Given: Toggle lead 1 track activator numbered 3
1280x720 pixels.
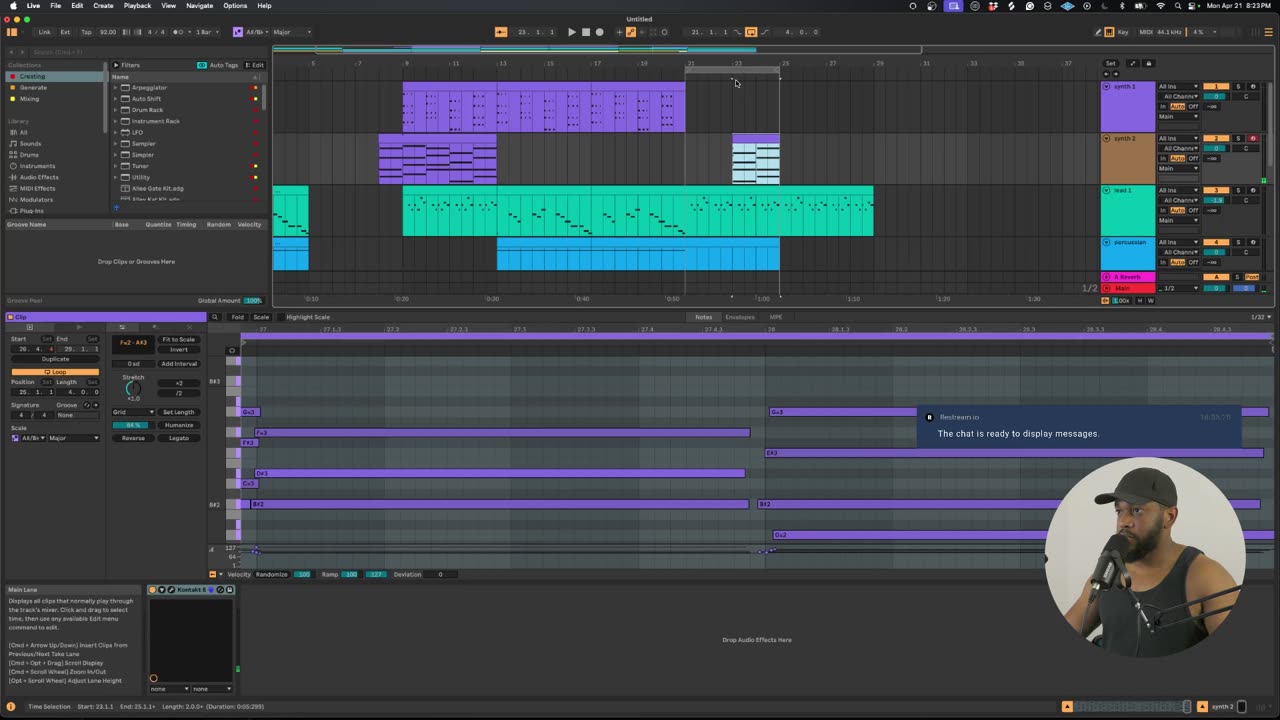Looking at the screenshot, I should pos(1215,190).
